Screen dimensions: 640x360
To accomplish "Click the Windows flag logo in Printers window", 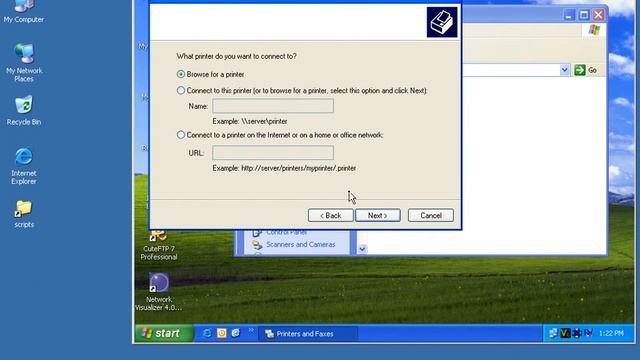I will point(594,30).
